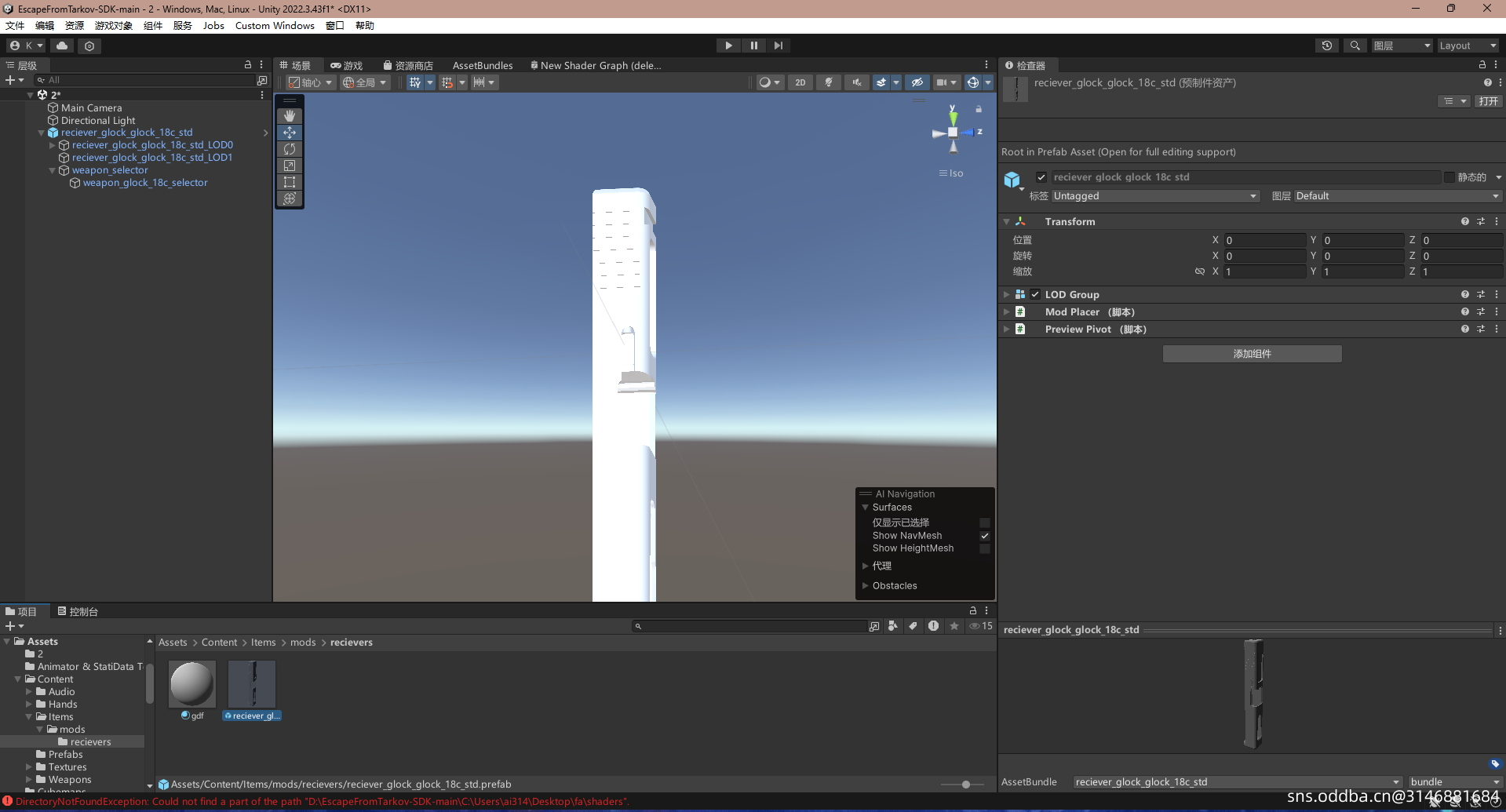Open undo history icon
The width and height of the screenshot is (1506, 812).
tap(1327, 46)
